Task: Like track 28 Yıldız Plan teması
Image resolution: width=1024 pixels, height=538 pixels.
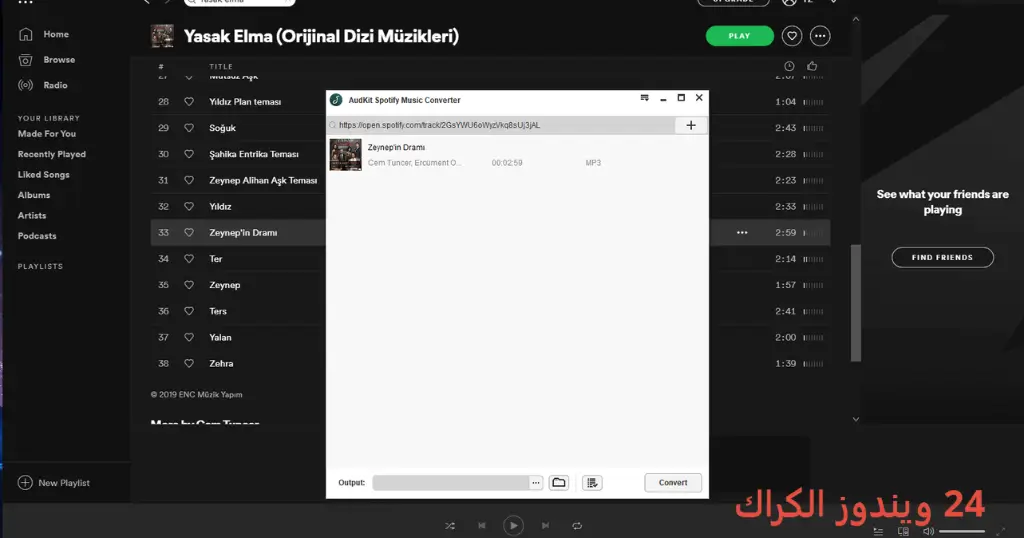Action: coord(189,101)
